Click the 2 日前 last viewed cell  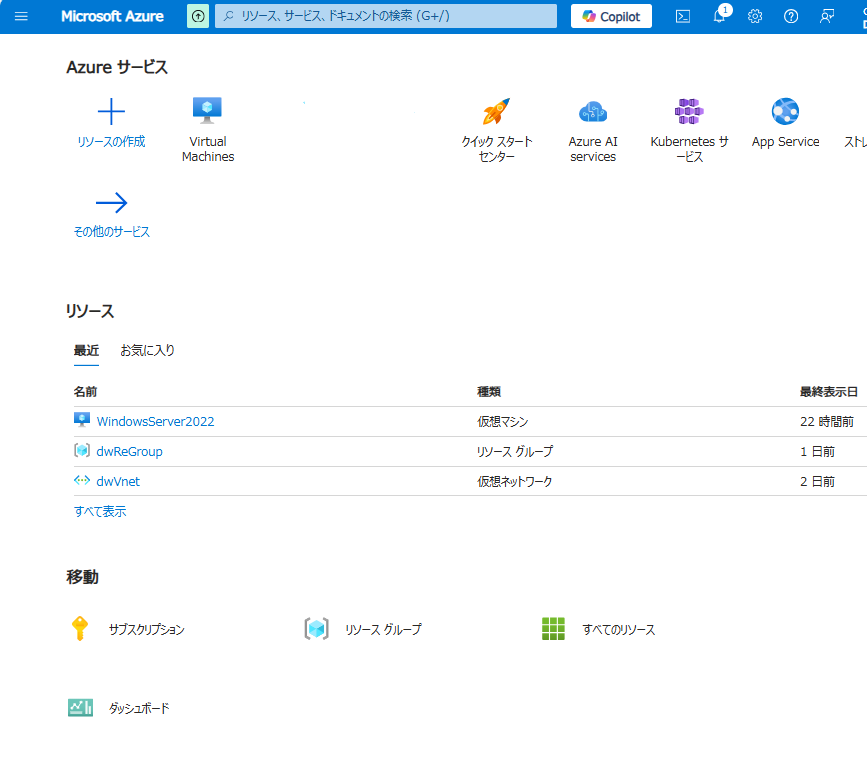(x=817, y=482)
